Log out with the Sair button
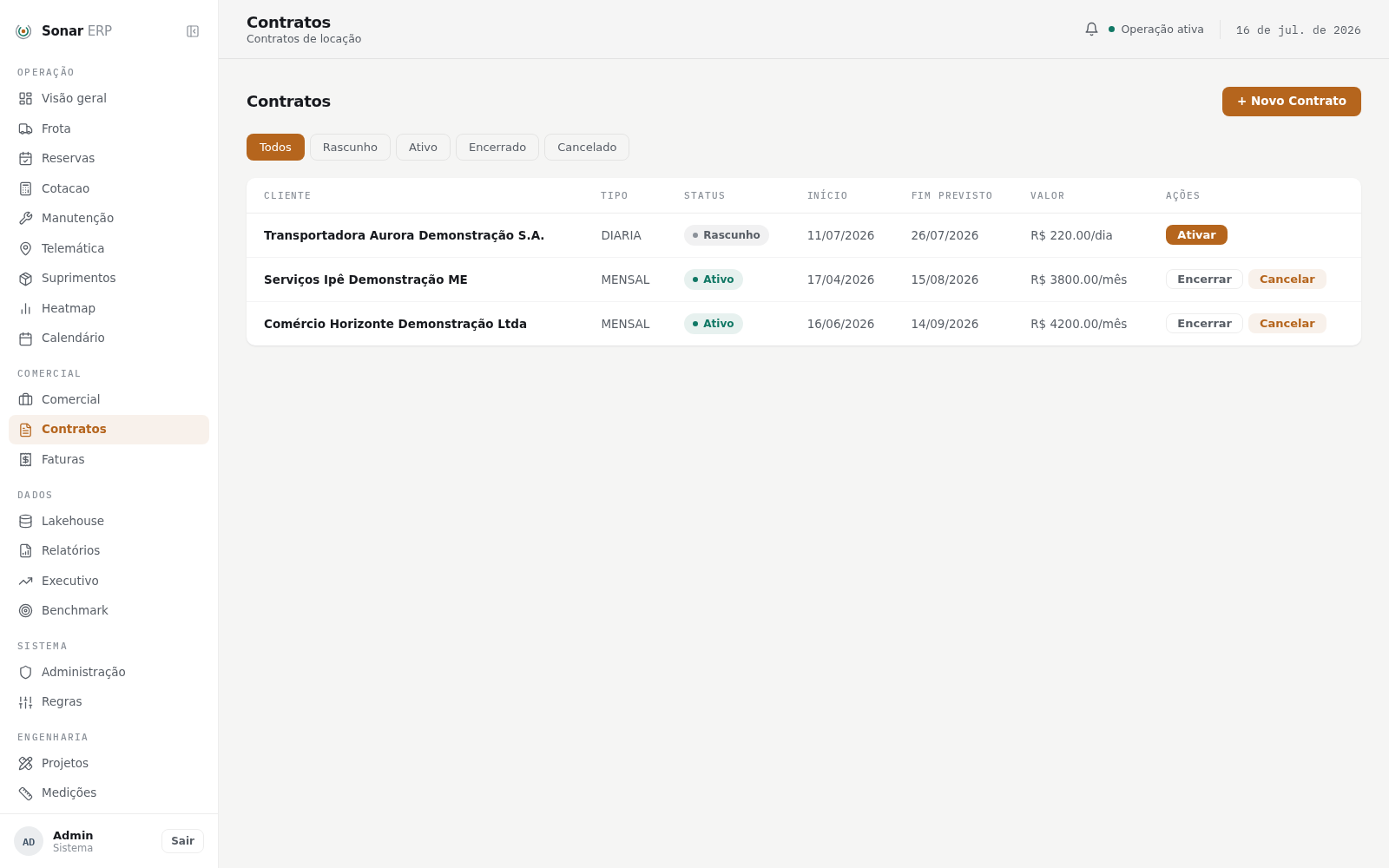1389x868 pixels. [182, 841]
